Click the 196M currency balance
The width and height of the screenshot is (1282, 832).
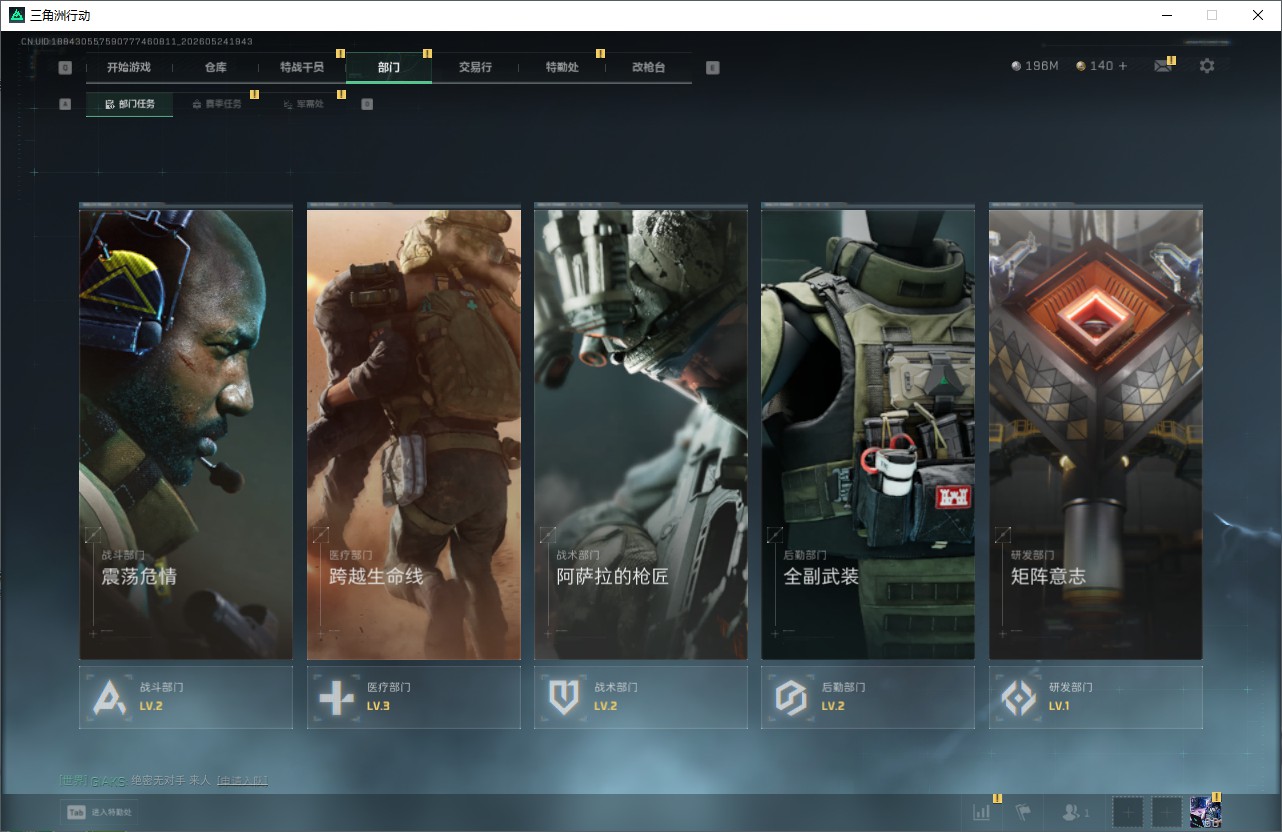point(1034,66)
